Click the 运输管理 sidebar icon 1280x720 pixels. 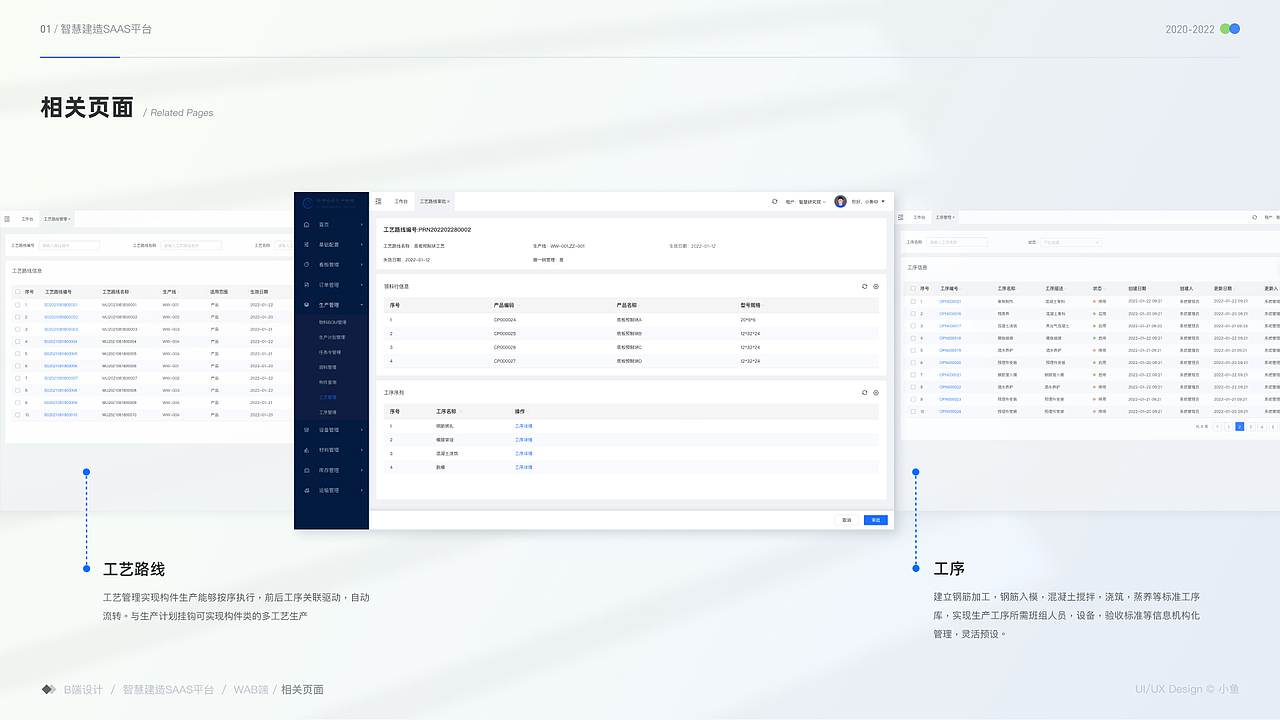(x=307, y=490)
